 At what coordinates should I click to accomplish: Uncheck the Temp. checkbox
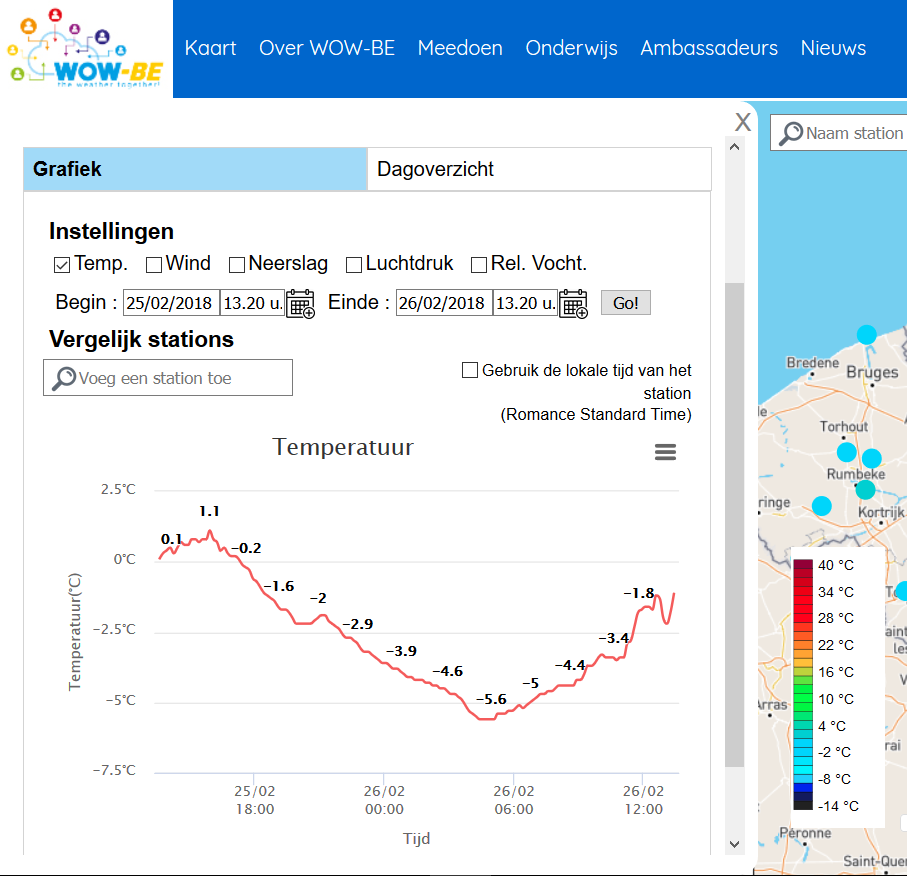[x=61, y=265]
